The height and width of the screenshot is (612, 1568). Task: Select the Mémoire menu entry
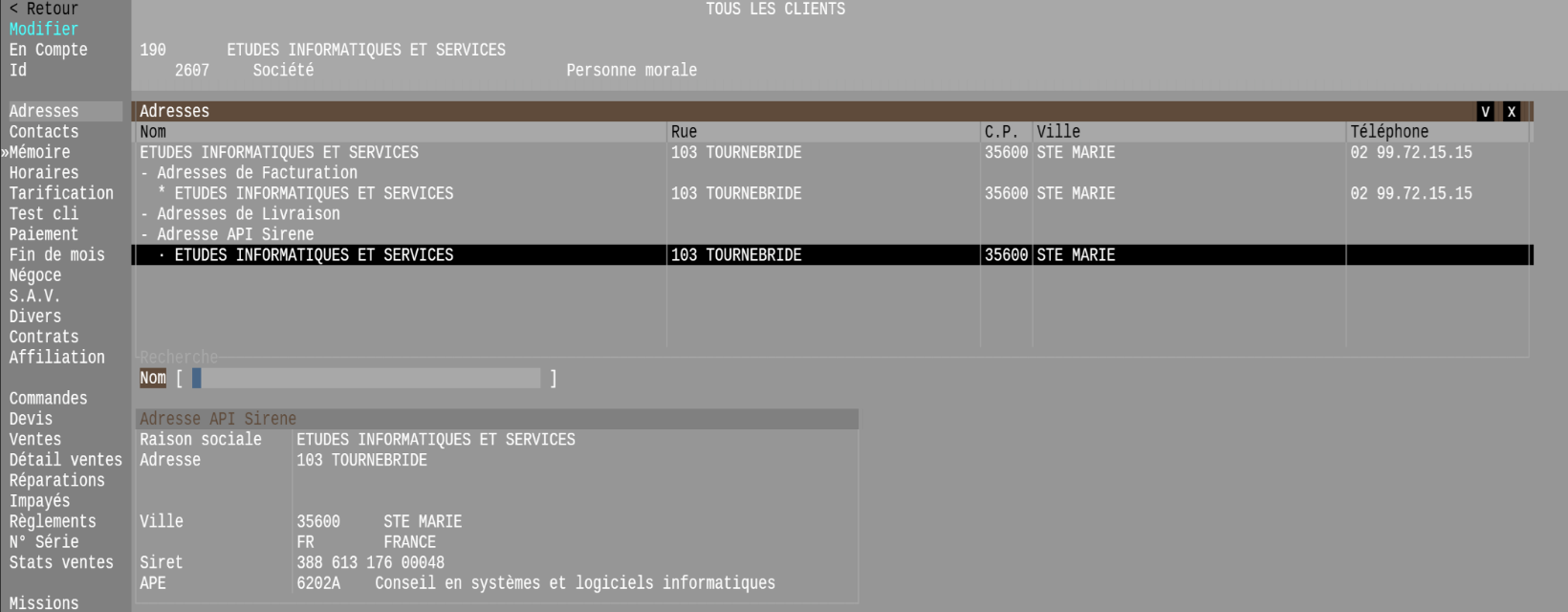[40, 152]
